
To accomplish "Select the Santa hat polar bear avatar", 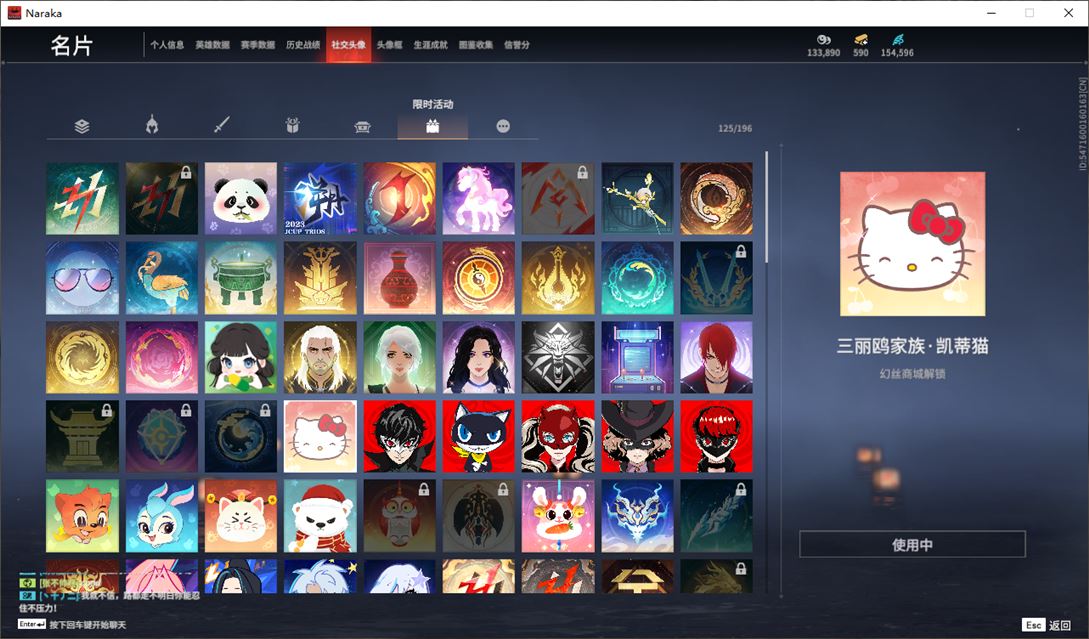I will [x=320, y=515].
